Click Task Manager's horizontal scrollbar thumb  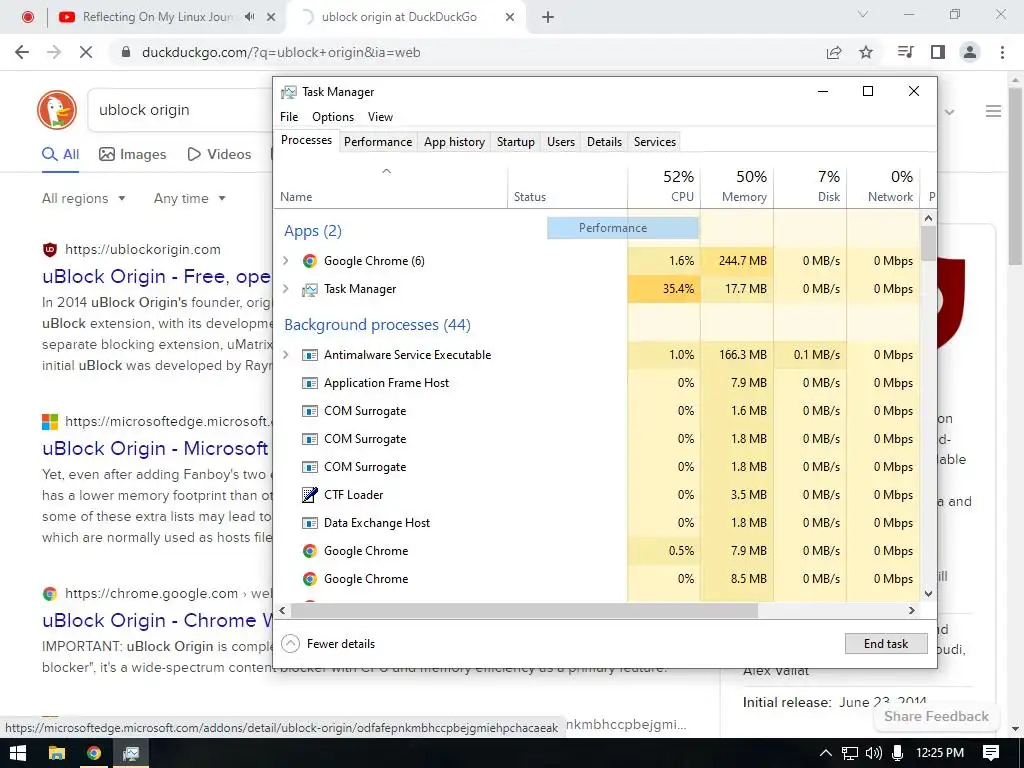524,611
